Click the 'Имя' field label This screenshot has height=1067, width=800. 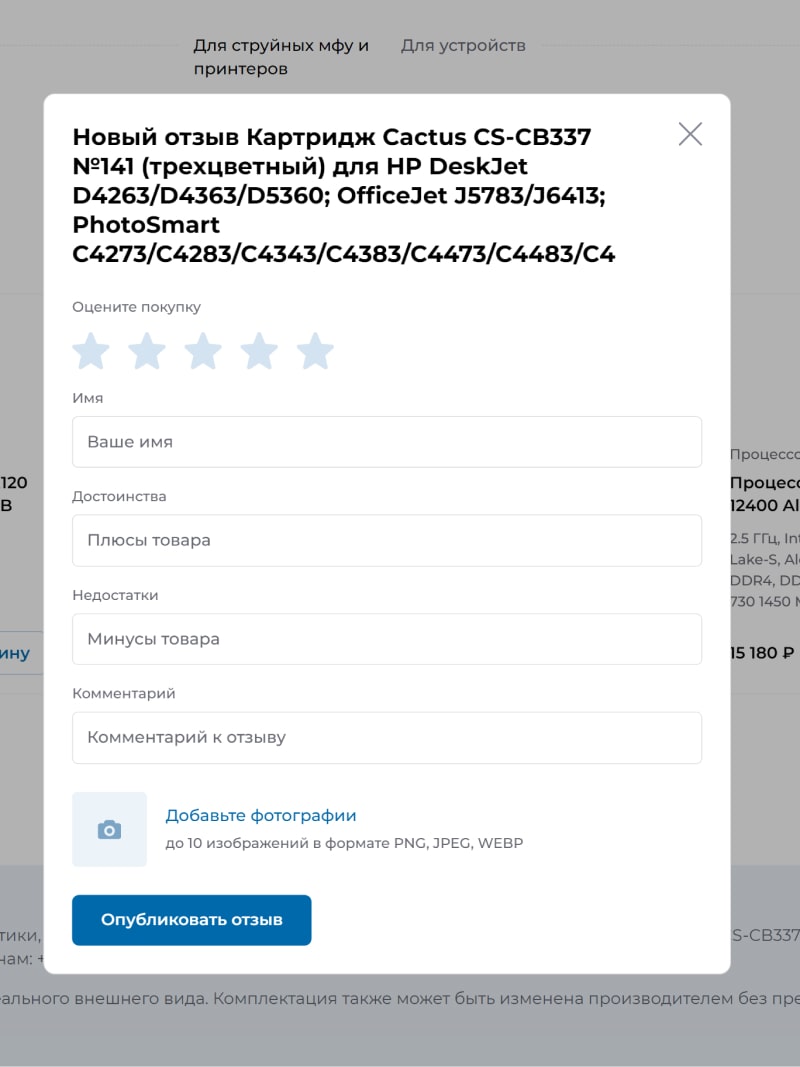pos(88,398)
